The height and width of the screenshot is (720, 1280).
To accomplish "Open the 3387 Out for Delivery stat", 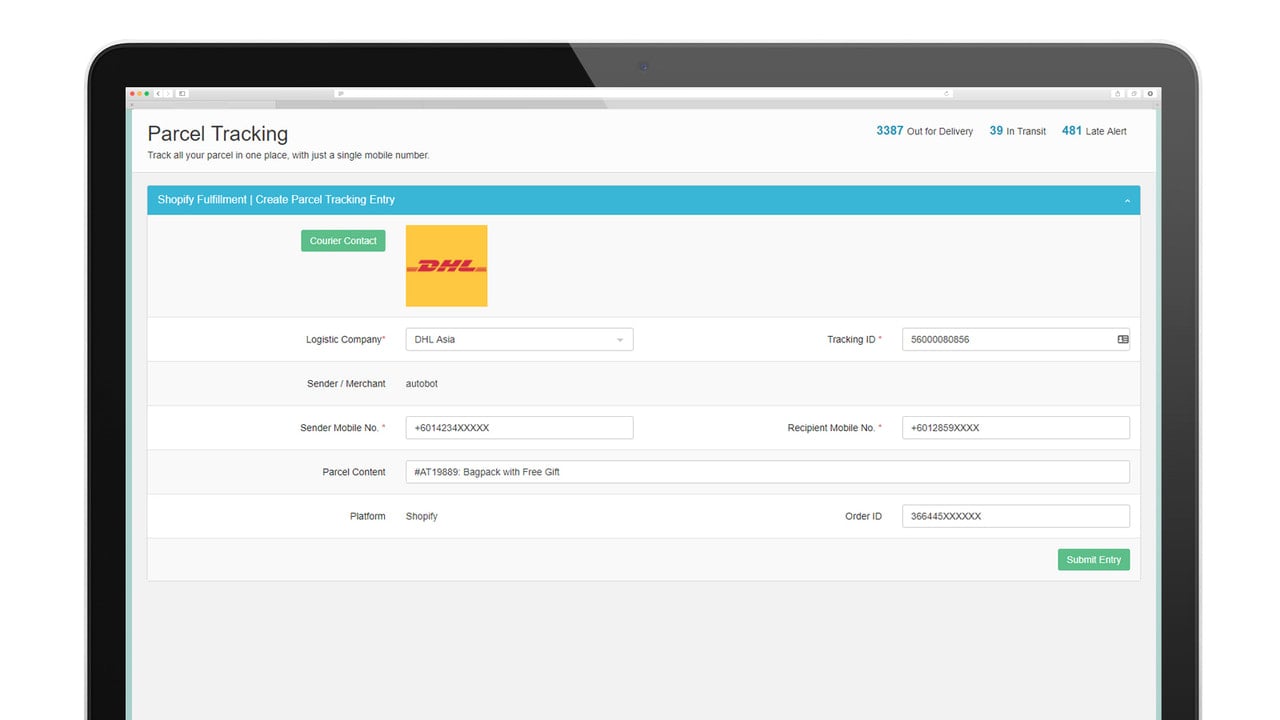I will pos(924,131).
